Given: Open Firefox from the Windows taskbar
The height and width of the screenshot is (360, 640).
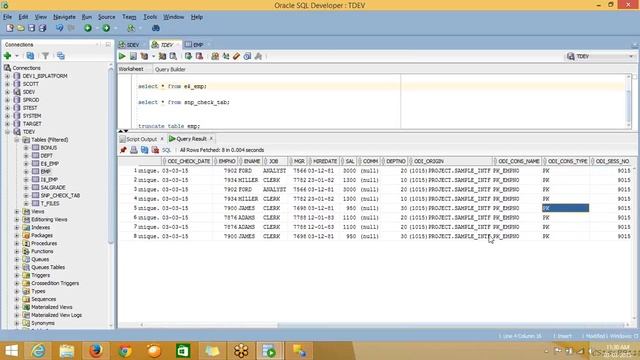Looking at the screenshot, I should point(96,351).
